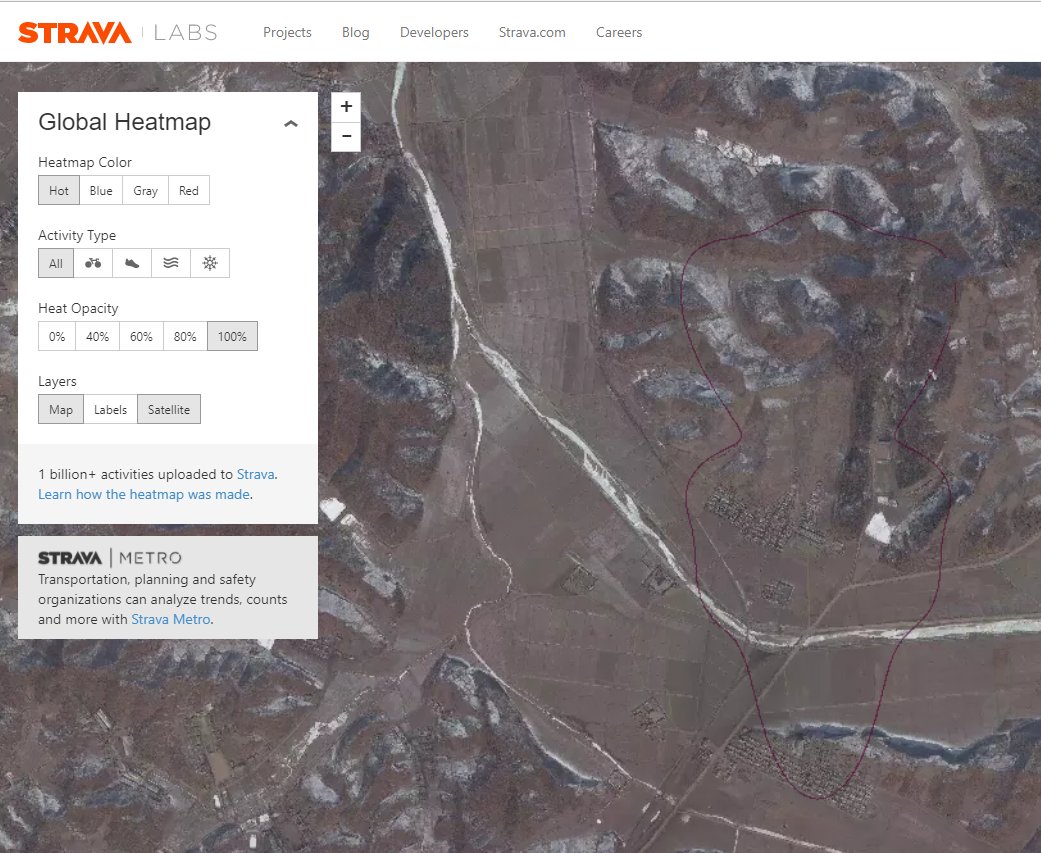Open the Blog page

click(x=355, y=33)
